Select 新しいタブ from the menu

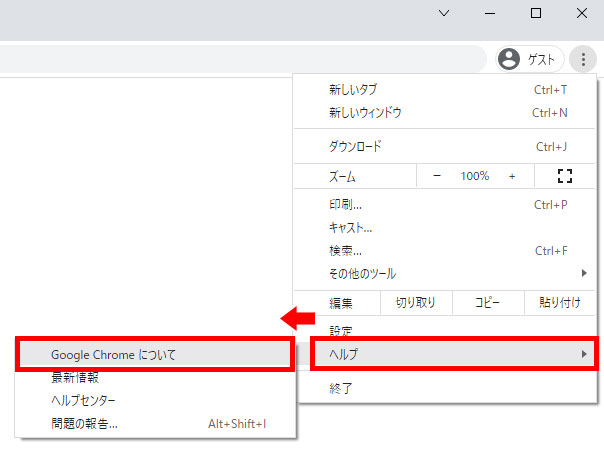[444, 90]
